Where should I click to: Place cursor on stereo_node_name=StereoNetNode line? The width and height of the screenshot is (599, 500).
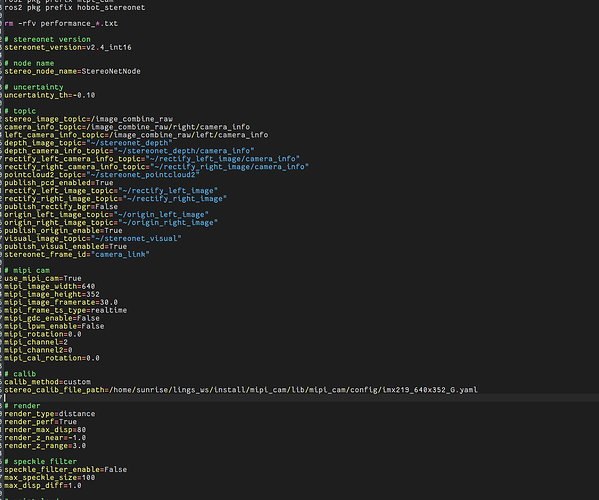coord(73,71)
